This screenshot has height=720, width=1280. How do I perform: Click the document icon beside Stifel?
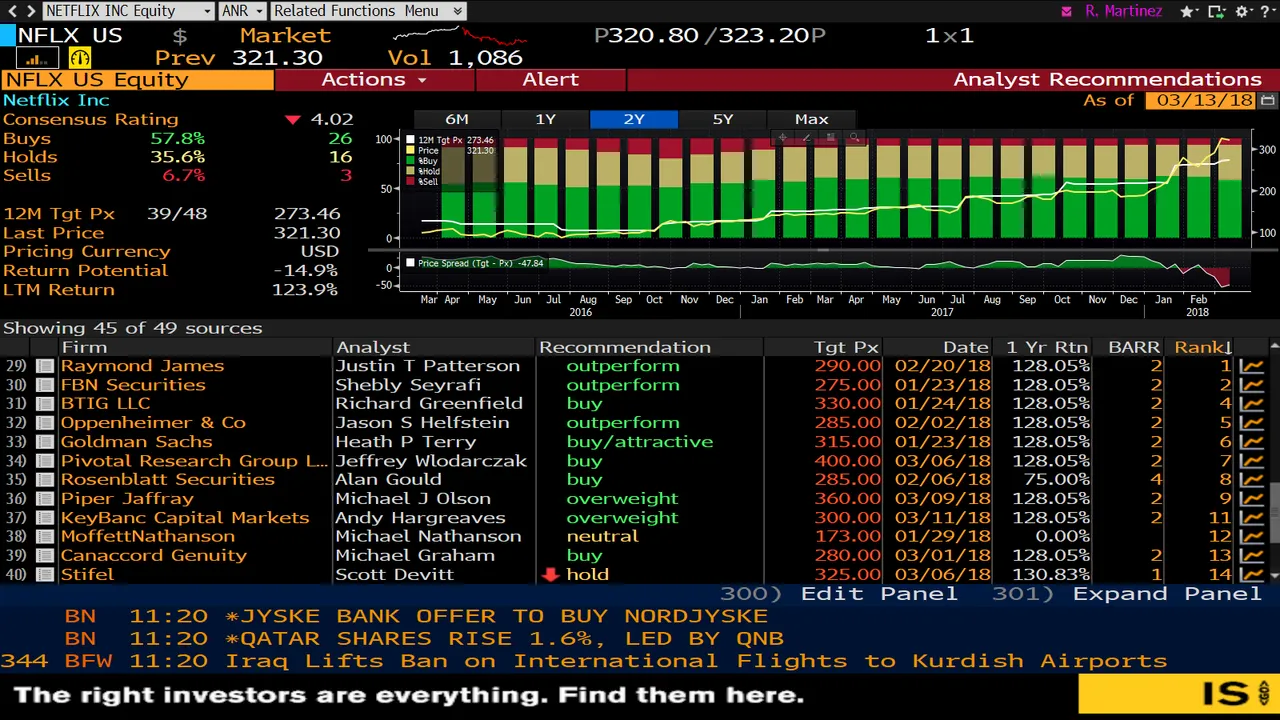(45, 575)
